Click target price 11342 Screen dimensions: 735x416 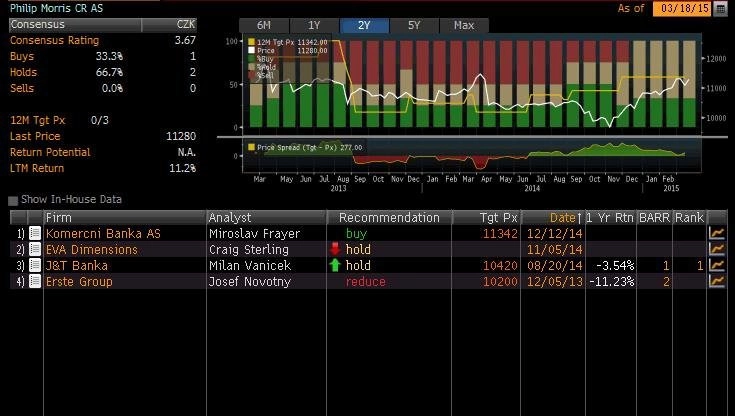tap(500, 234)
